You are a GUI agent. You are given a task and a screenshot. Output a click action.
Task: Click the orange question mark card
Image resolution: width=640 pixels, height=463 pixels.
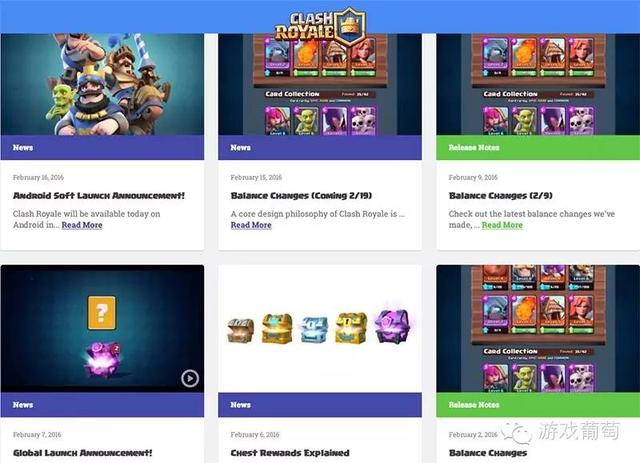pyautogui.click(x=102, y=313)
